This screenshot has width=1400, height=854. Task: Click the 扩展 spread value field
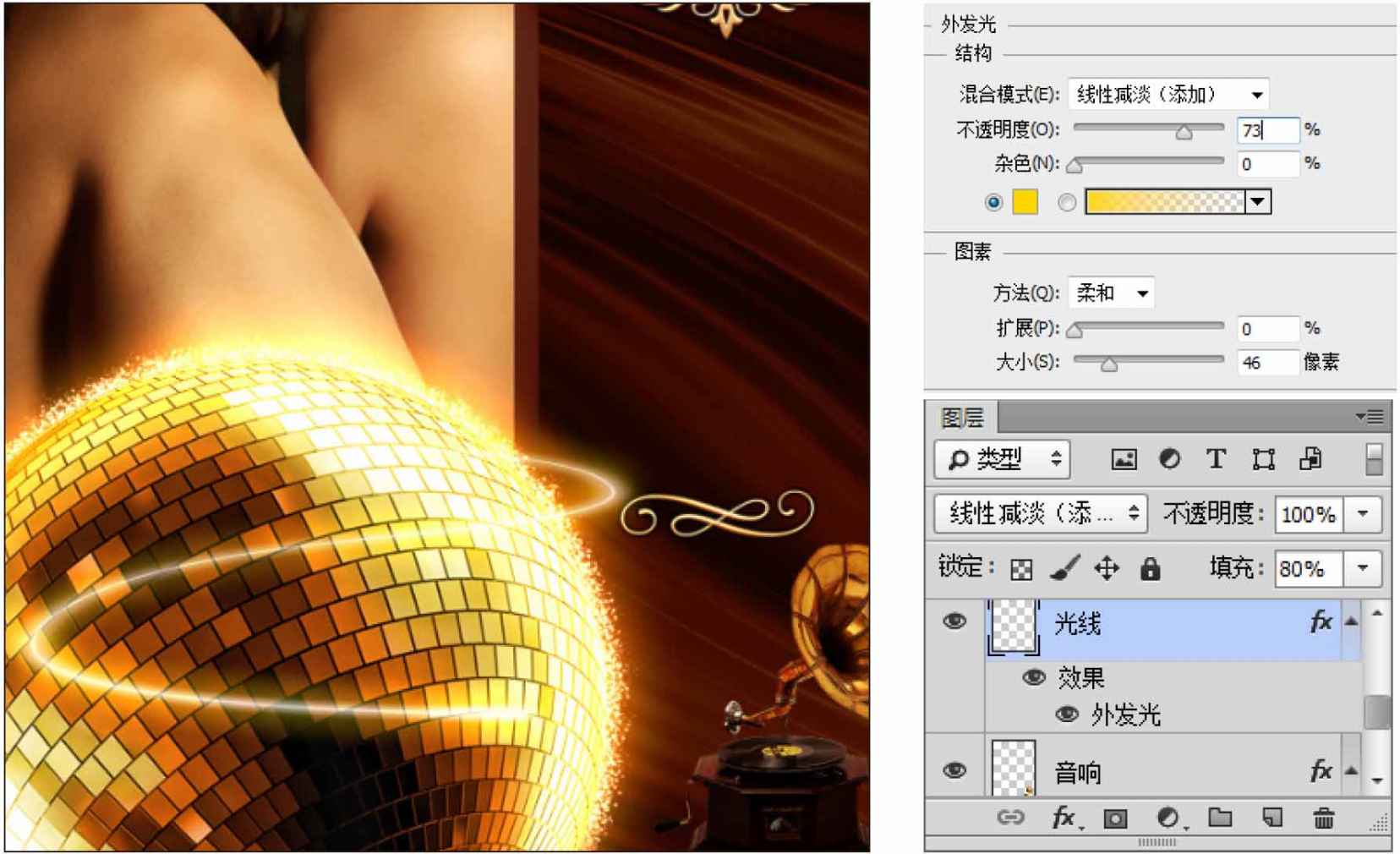click(1268, 328)
